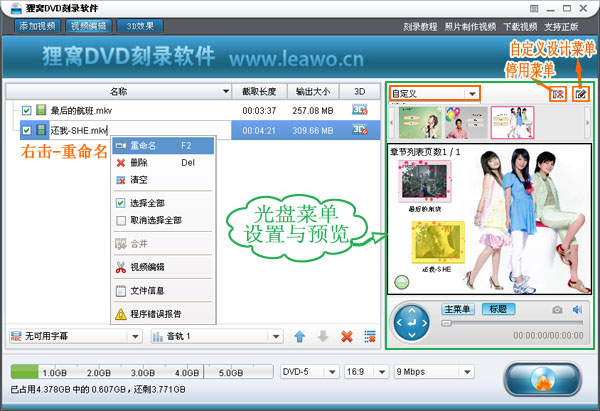
Task: Select 文件信息 in the context menu
Action: click(163, 291)
